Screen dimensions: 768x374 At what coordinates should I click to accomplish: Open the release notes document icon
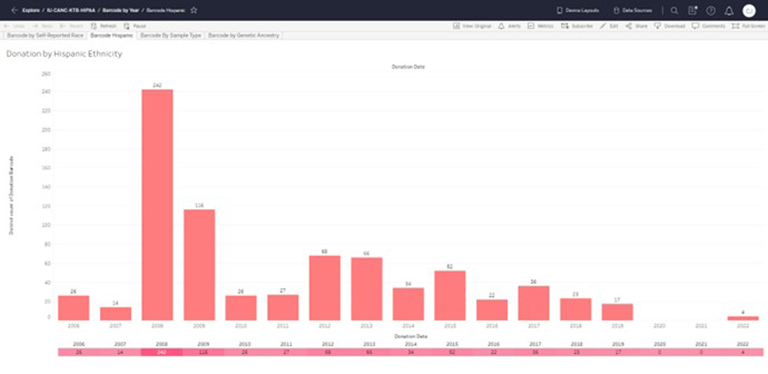click(693, 10)
